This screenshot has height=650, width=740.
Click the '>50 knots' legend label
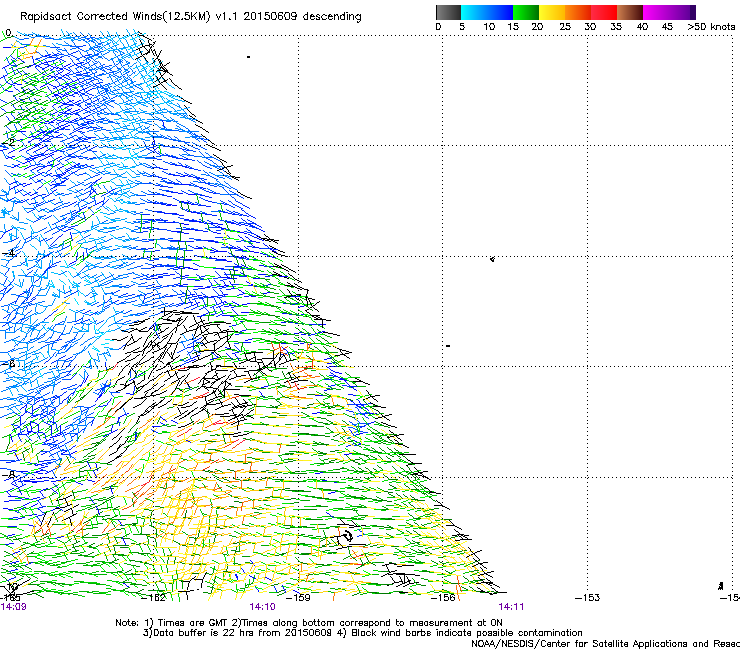[x=711, y=27]
